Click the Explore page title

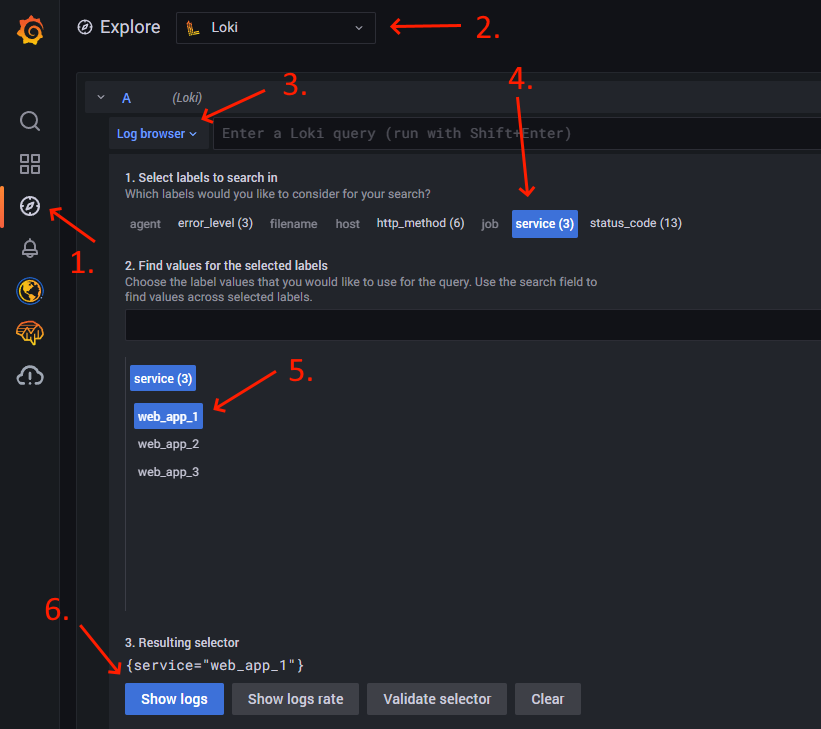pyautogui.click(x=130, y=27)
